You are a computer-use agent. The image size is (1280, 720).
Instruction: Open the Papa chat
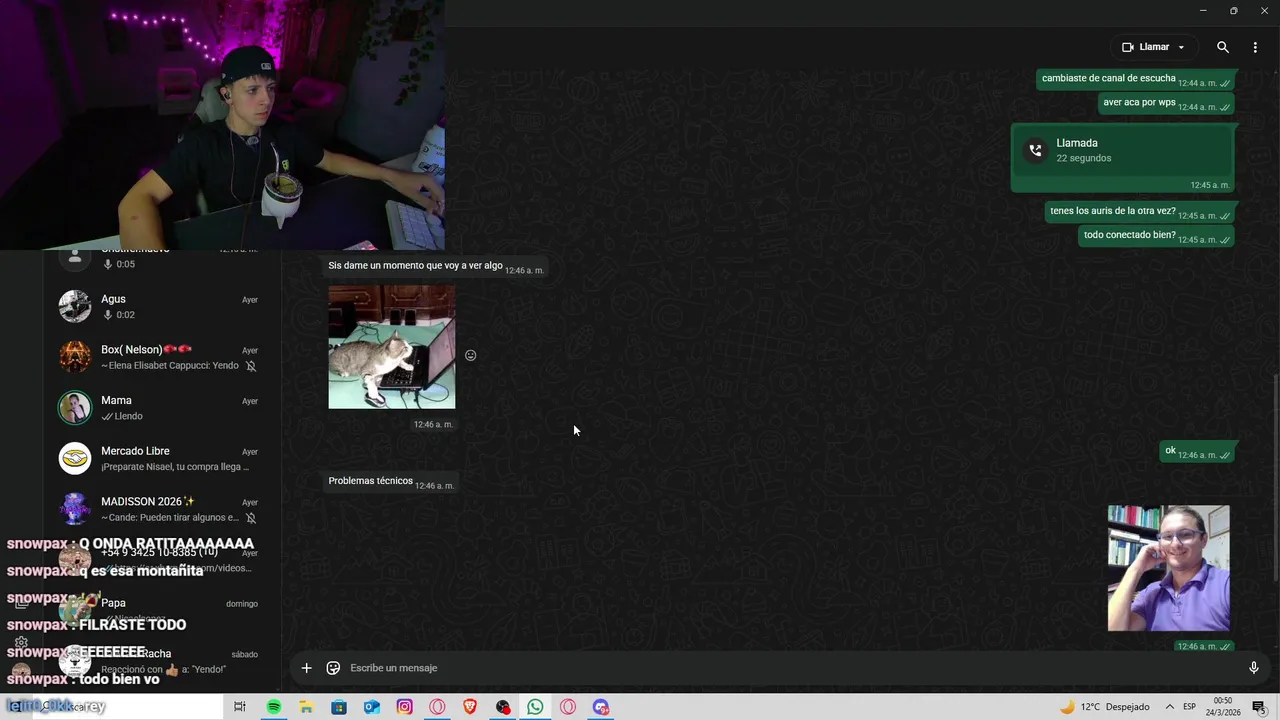tap(162, 610)
